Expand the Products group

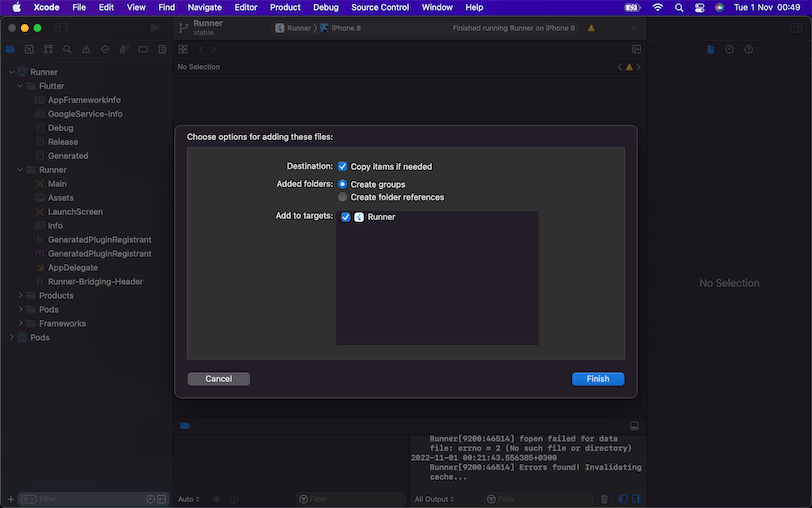[x=20, y=295]
